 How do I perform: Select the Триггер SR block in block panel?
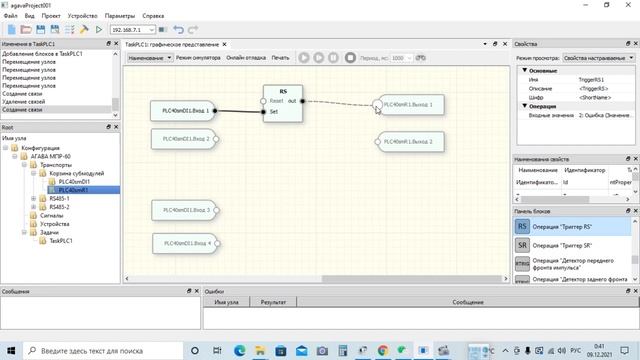click(x=572, y=246)
